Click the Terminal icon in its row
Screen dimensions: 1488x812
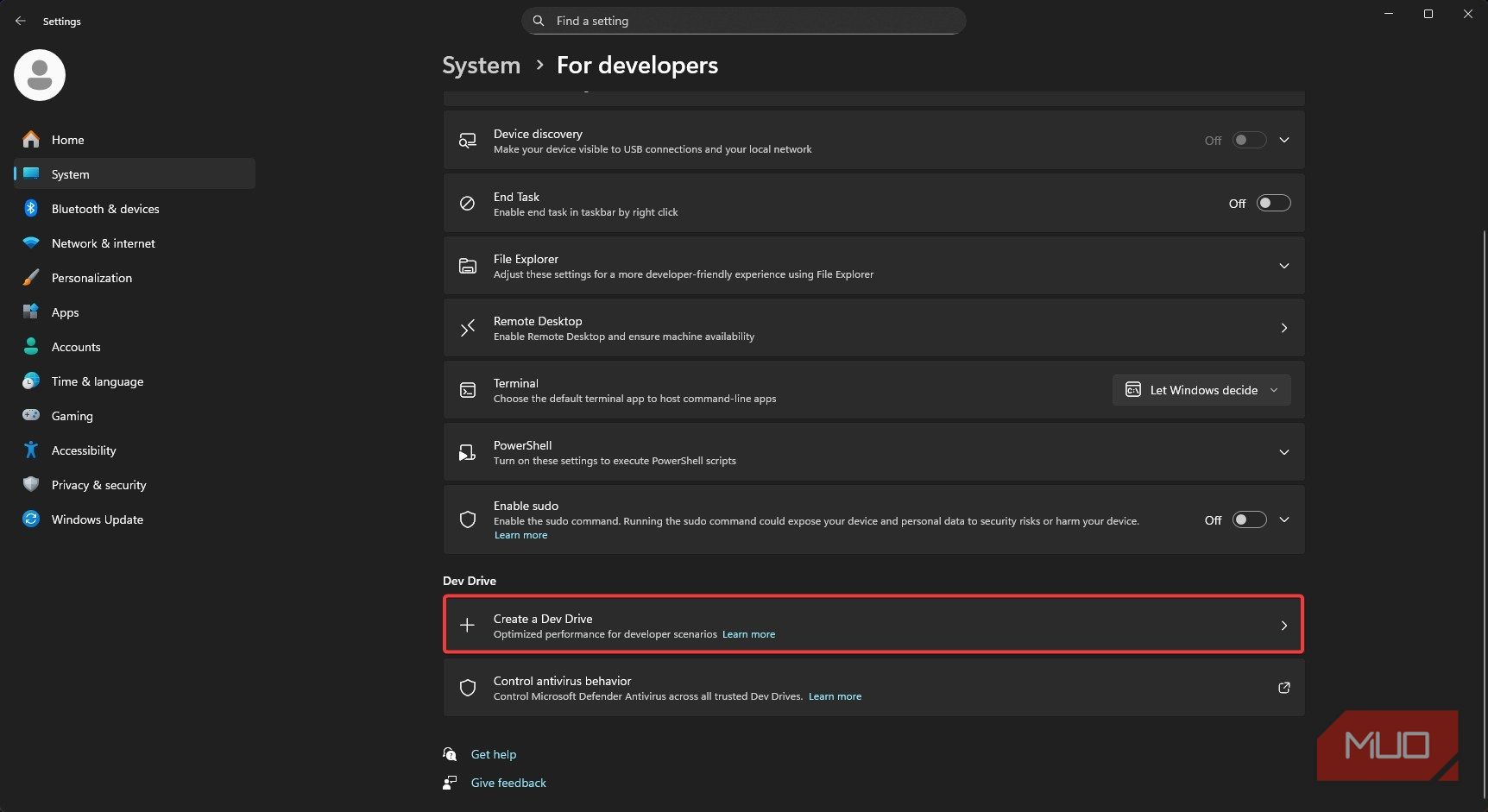(468, 390)
